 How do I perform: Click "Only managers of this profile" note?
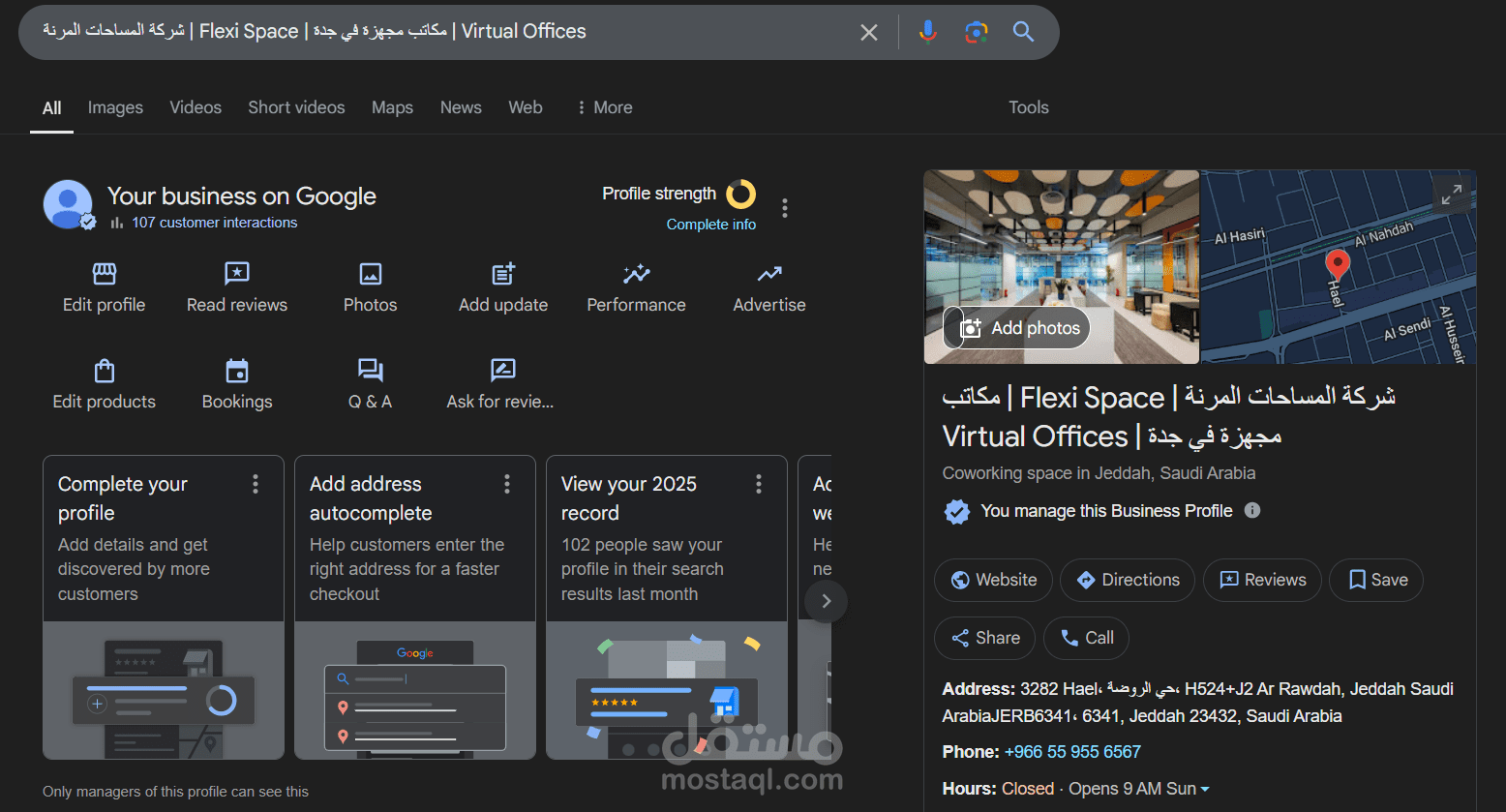(175, 792)
